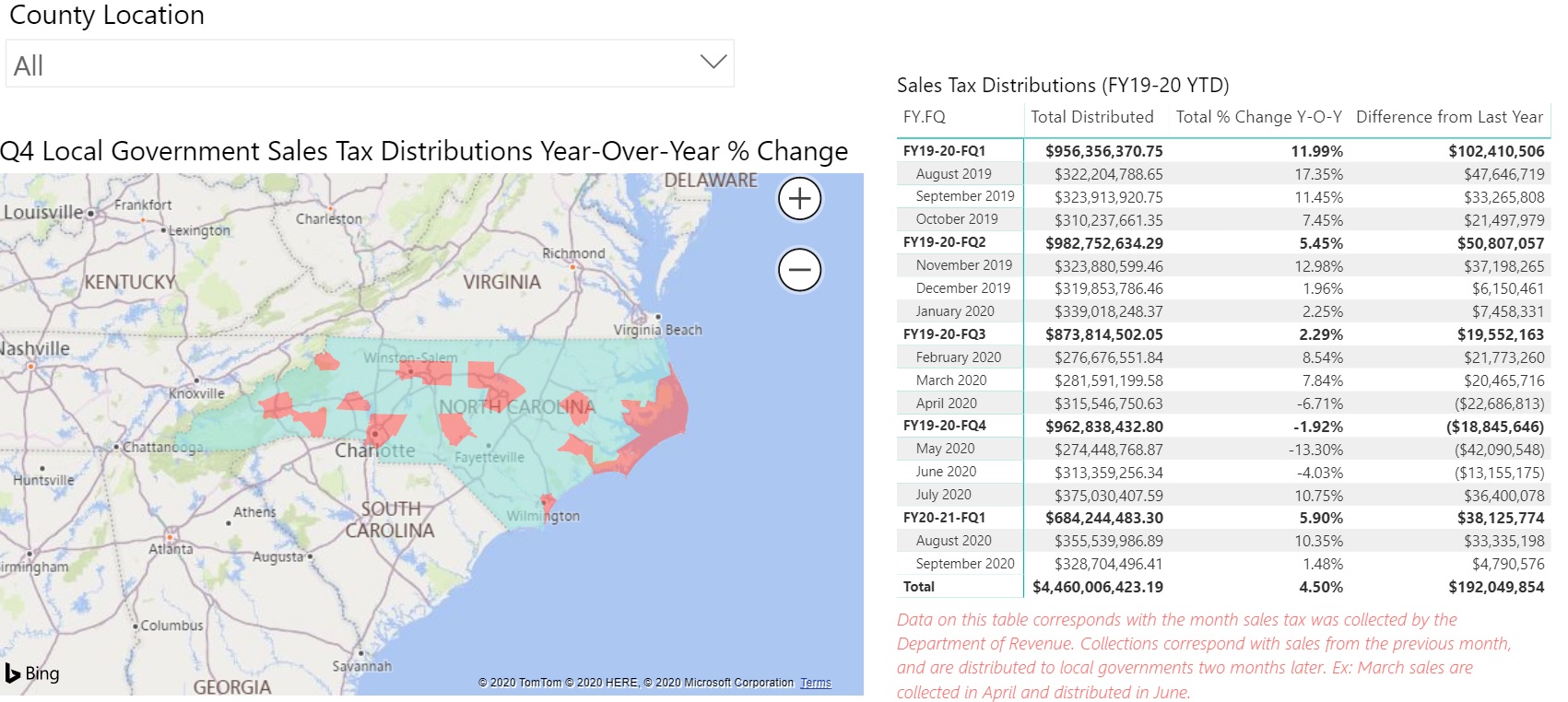Screen dimensions: 1568x702
Task: Sort by the FY.FQ column header
Action: point(925,117)
